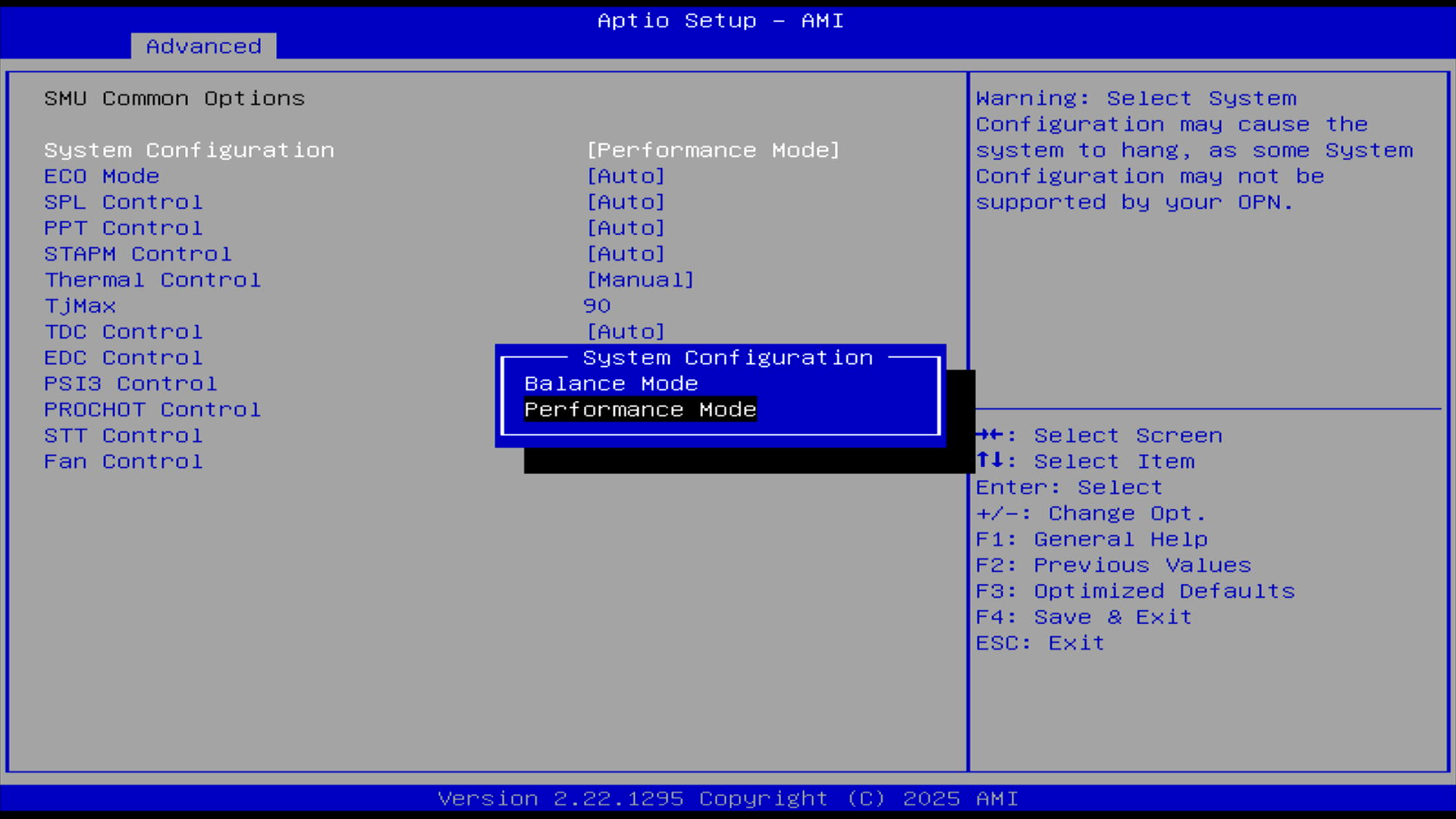Choose Performance Mode option in popup
The width and height of the screenshot is (1456, 819).
click(x=640, y=409)
